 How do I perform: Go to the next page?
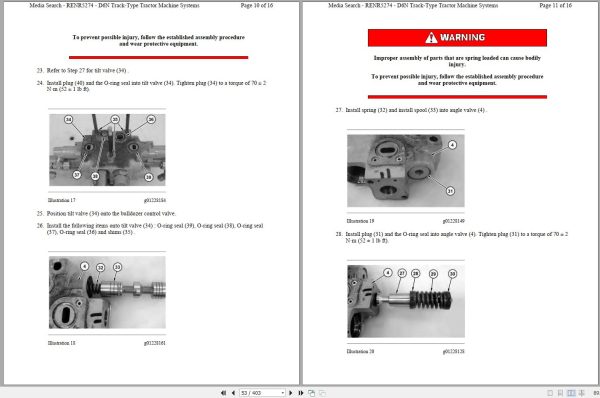coord(290,393)
